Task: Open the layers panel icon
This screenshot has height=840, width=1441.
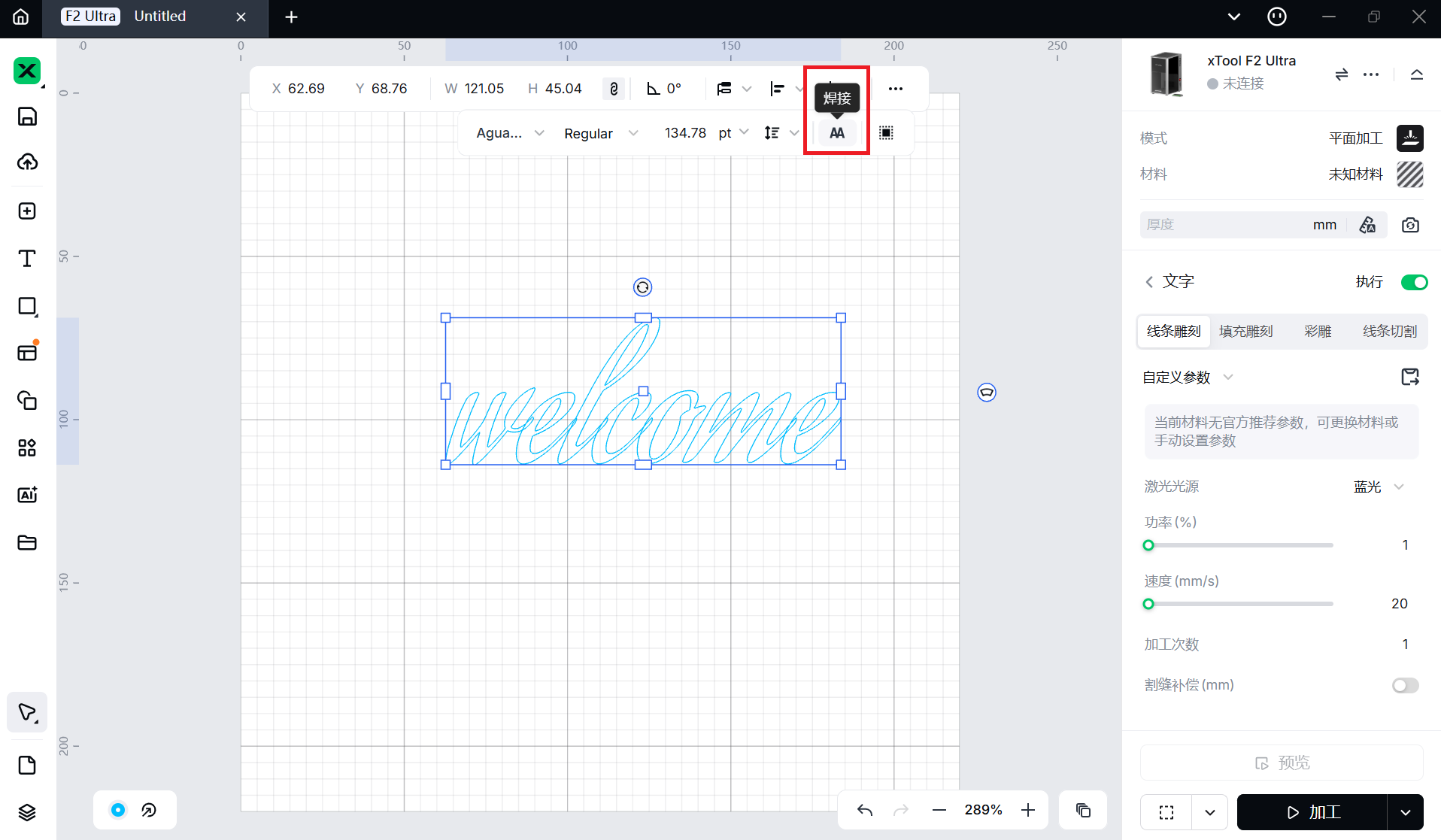Action: coord(27,812)
